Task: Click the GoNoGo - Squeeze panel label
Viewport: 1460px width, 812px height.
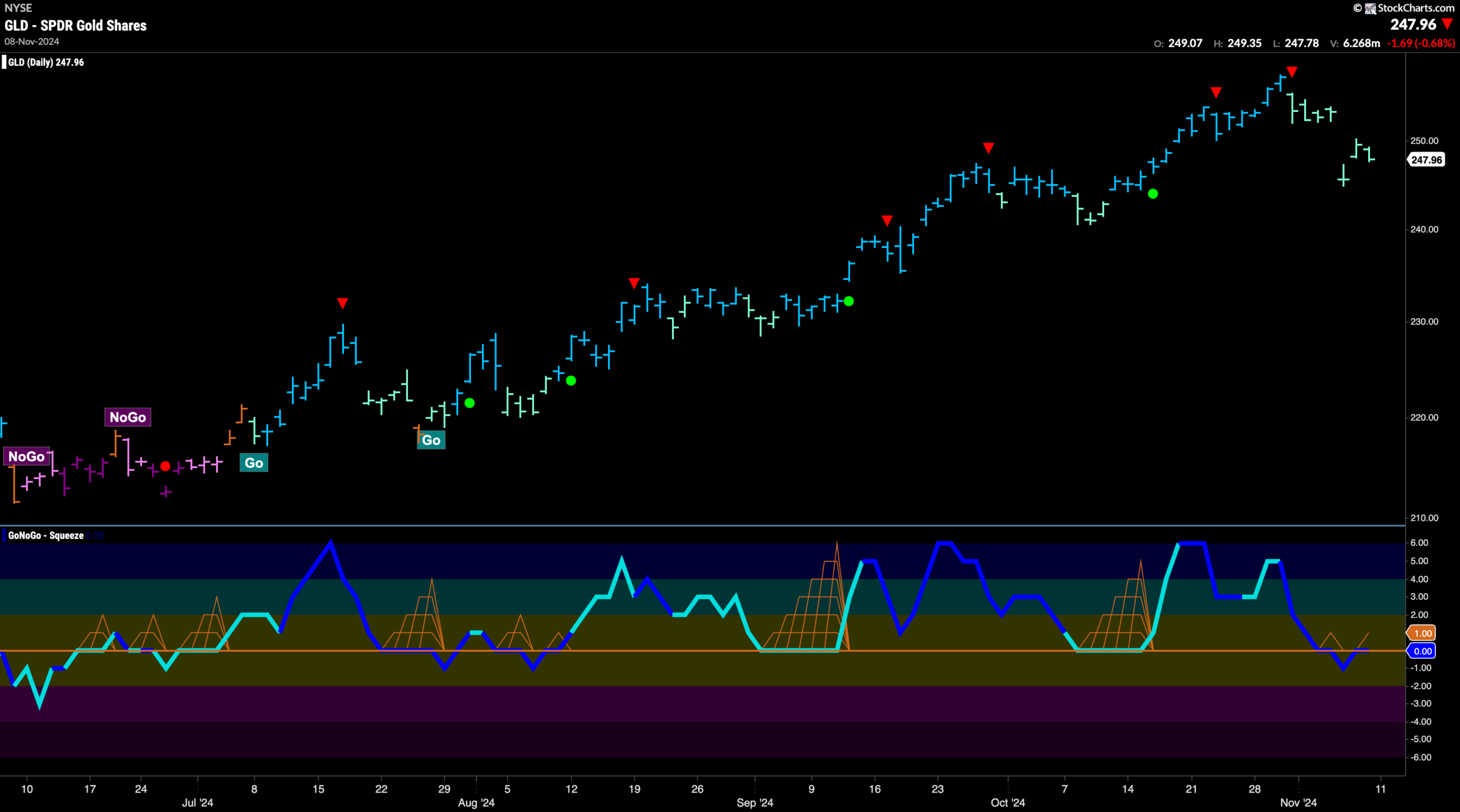Action: [x=46, y=535]
